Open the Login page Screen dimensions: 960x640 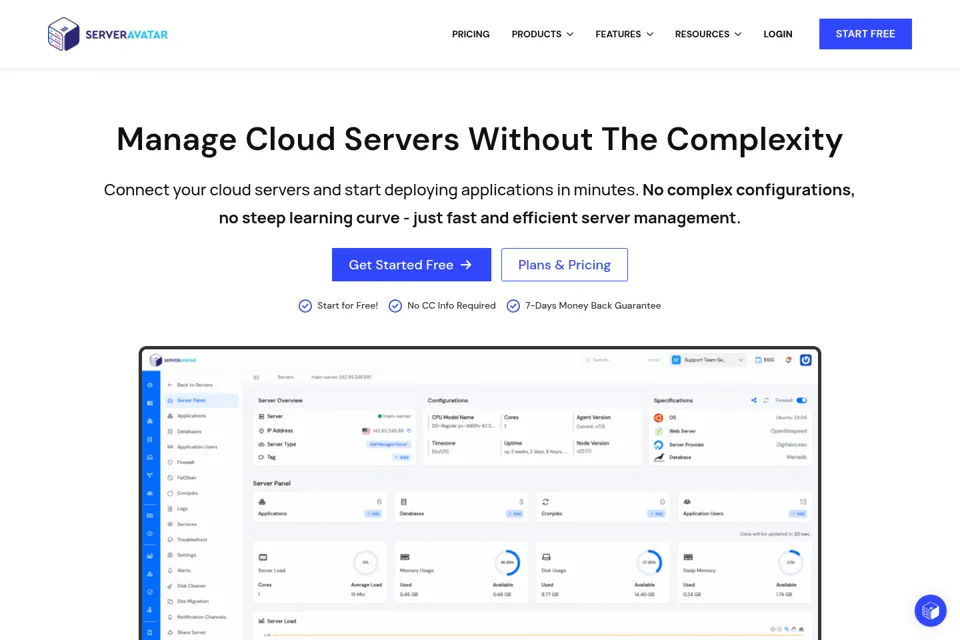click(778, 34)
